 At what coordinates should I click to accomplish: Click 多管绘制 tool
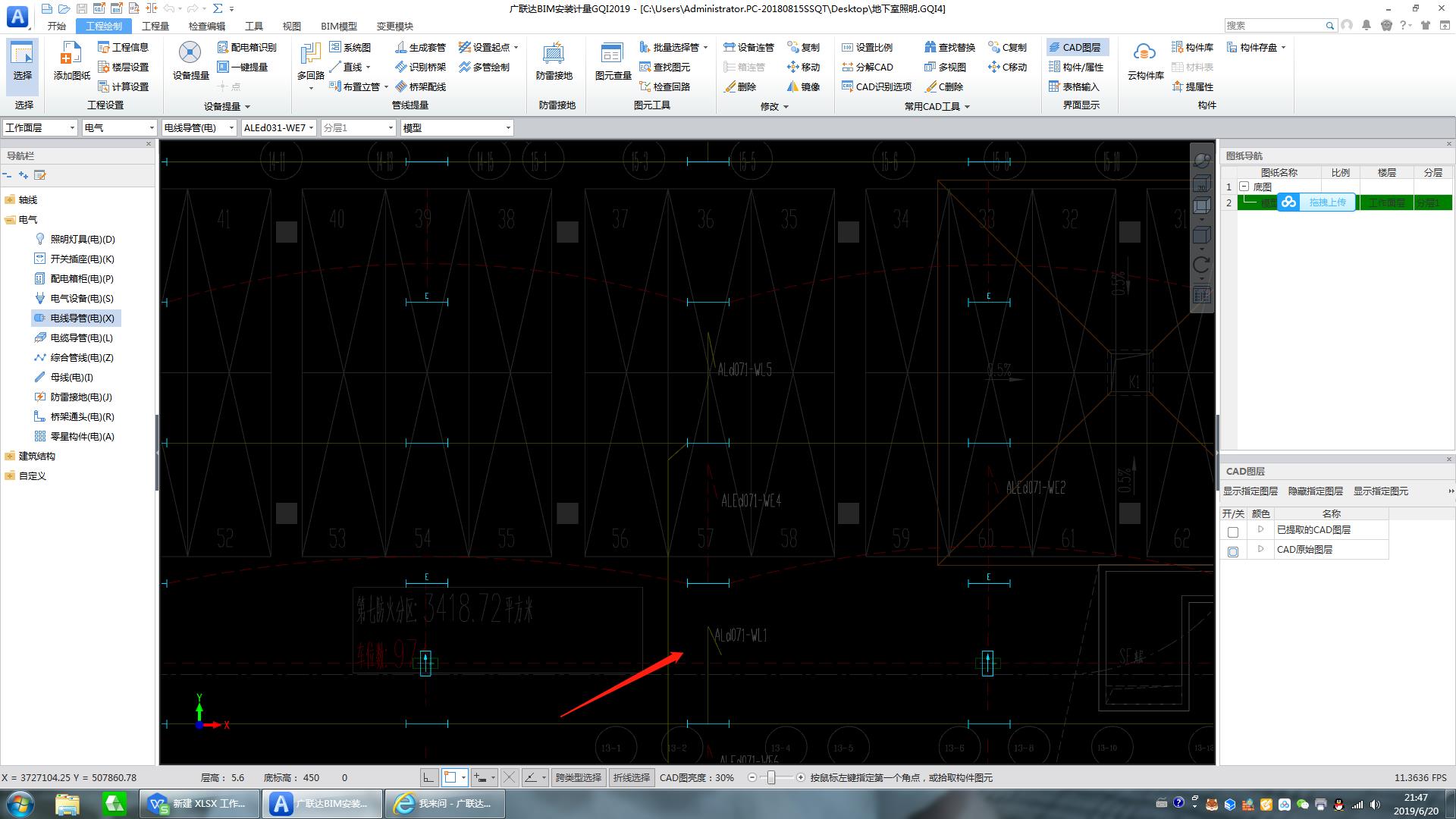click(x=484, y=67)
